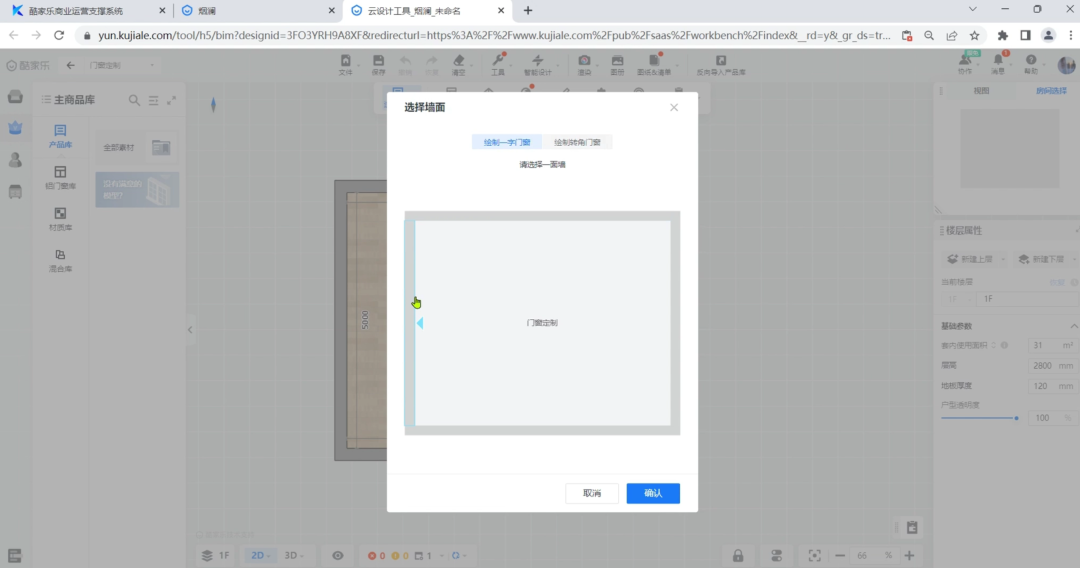
Task: Edit the 地板厚度 120 field
Action: click(x=1052, y=386)
